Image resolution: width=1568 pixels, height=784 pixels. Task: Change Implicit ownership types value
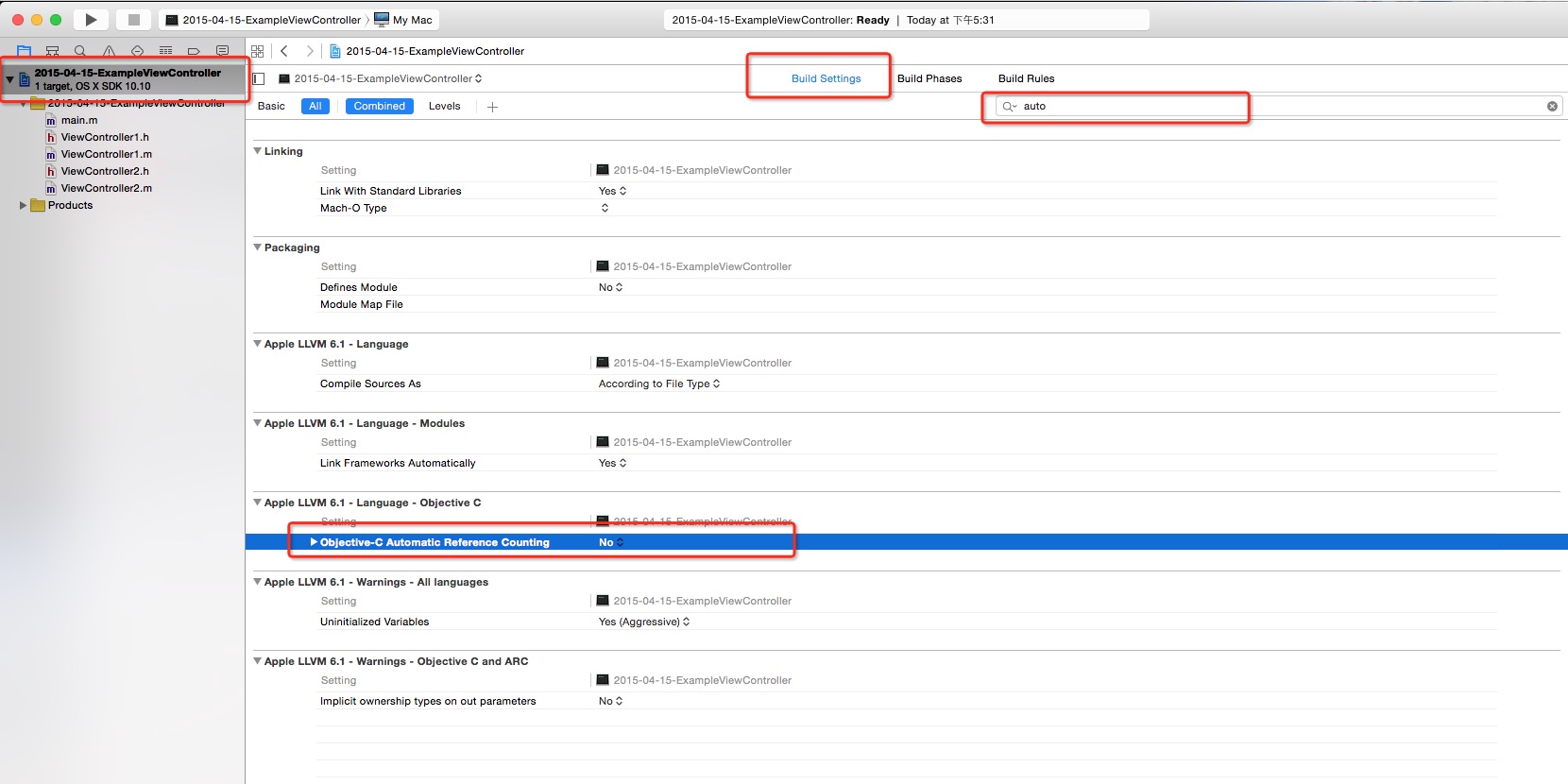point(610,701)
